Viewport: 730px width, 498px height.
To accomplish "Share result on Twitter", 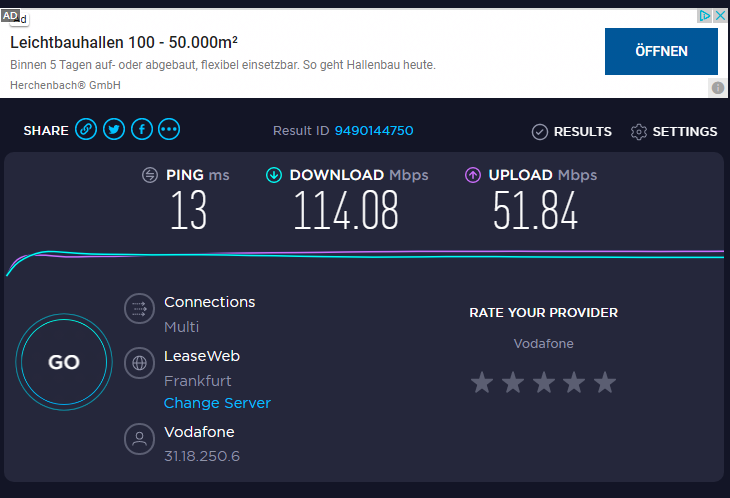I will pyautogui.click(x=114, y=130).
